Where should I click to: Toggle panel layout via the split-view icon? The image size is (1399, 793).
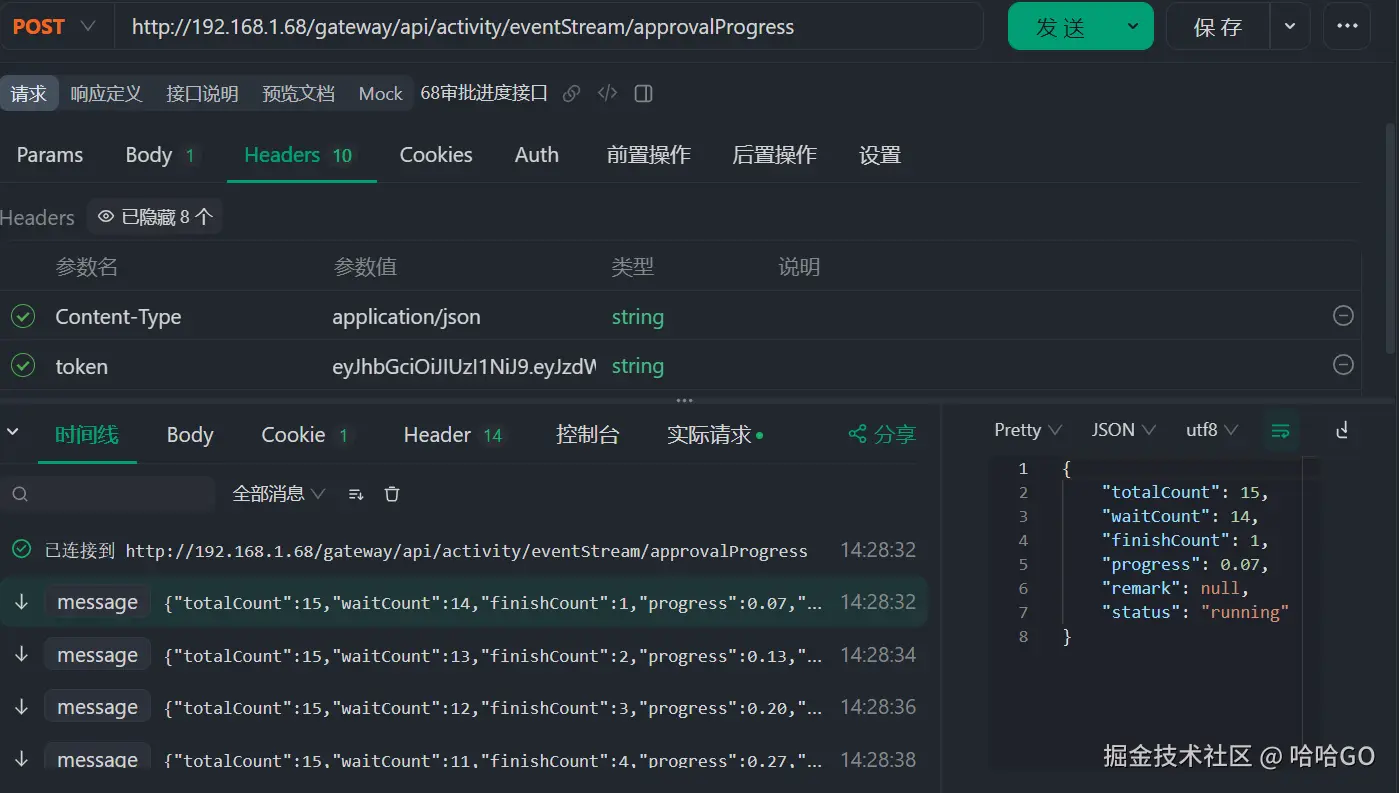tap(644, 94)
